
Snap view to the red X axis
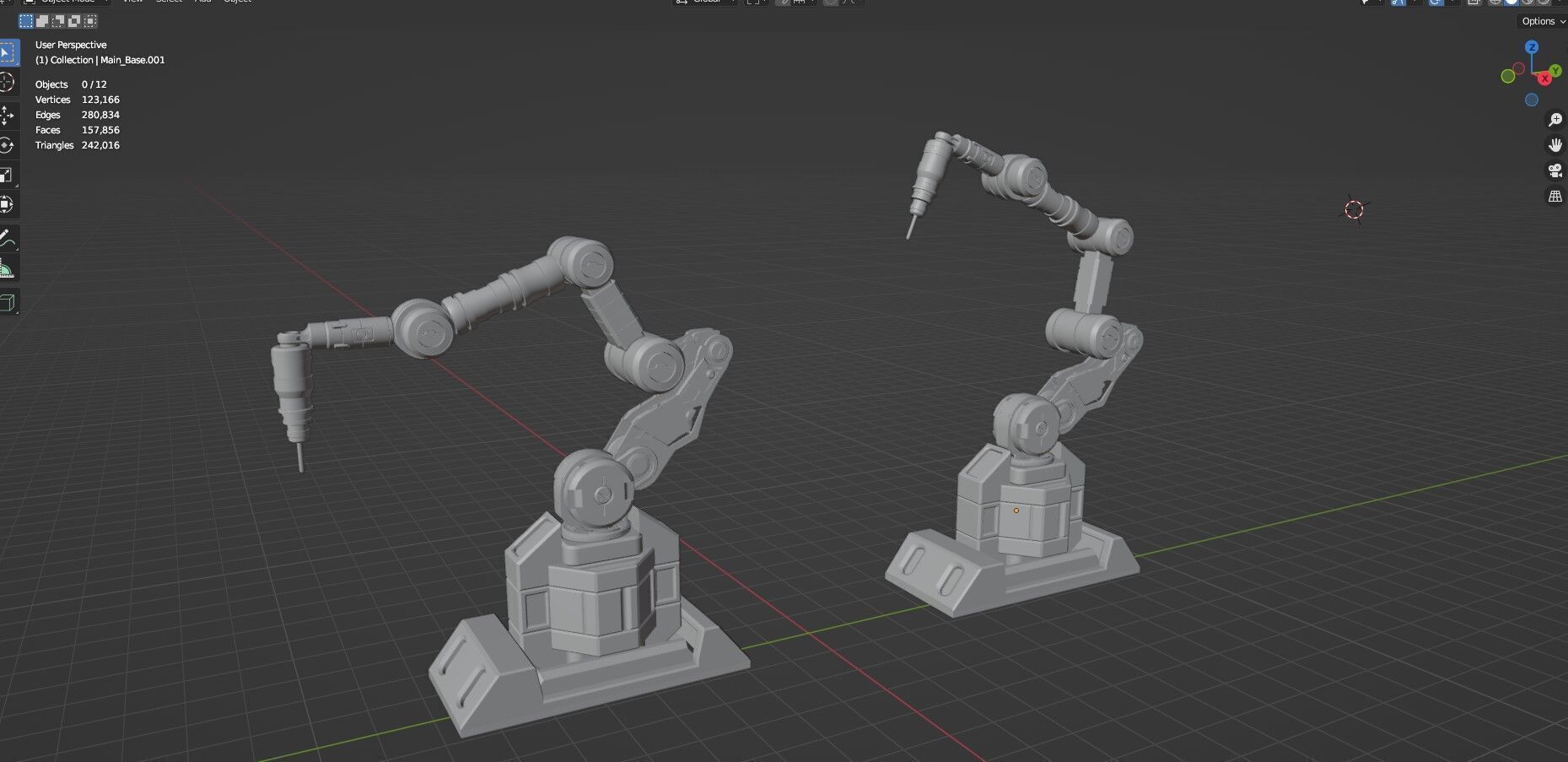click(x=1544, y=78)
